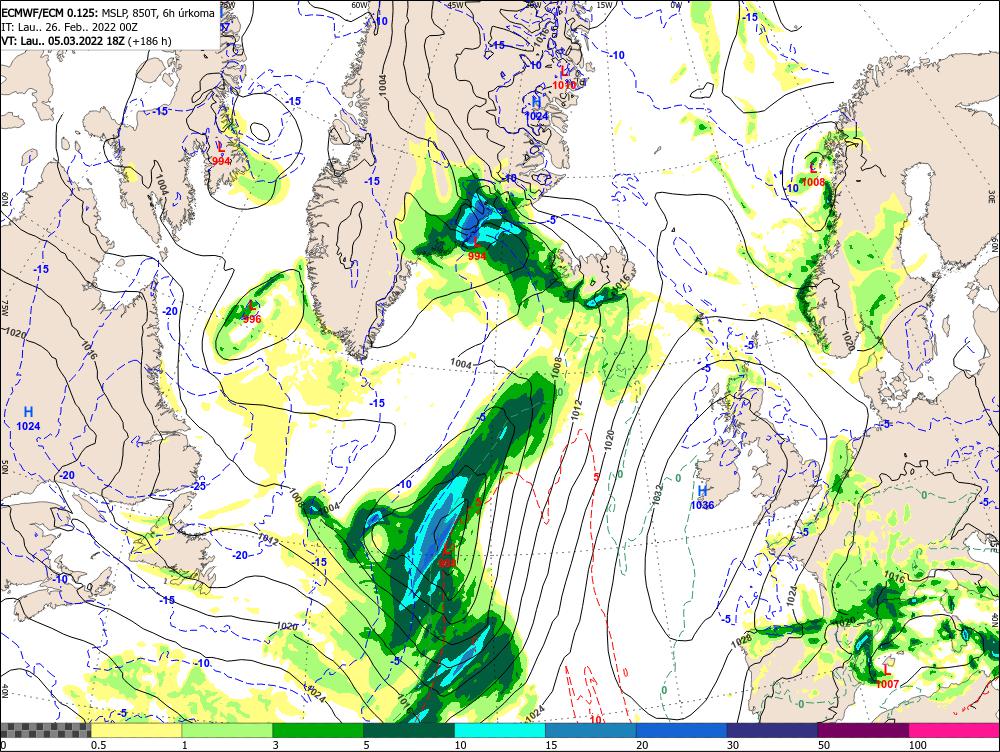This screenshot has height=752, width=1000.
Task: Select the steel blue 15–20 legend swatch
Action: pyautogui.click(x=591, y=730)
